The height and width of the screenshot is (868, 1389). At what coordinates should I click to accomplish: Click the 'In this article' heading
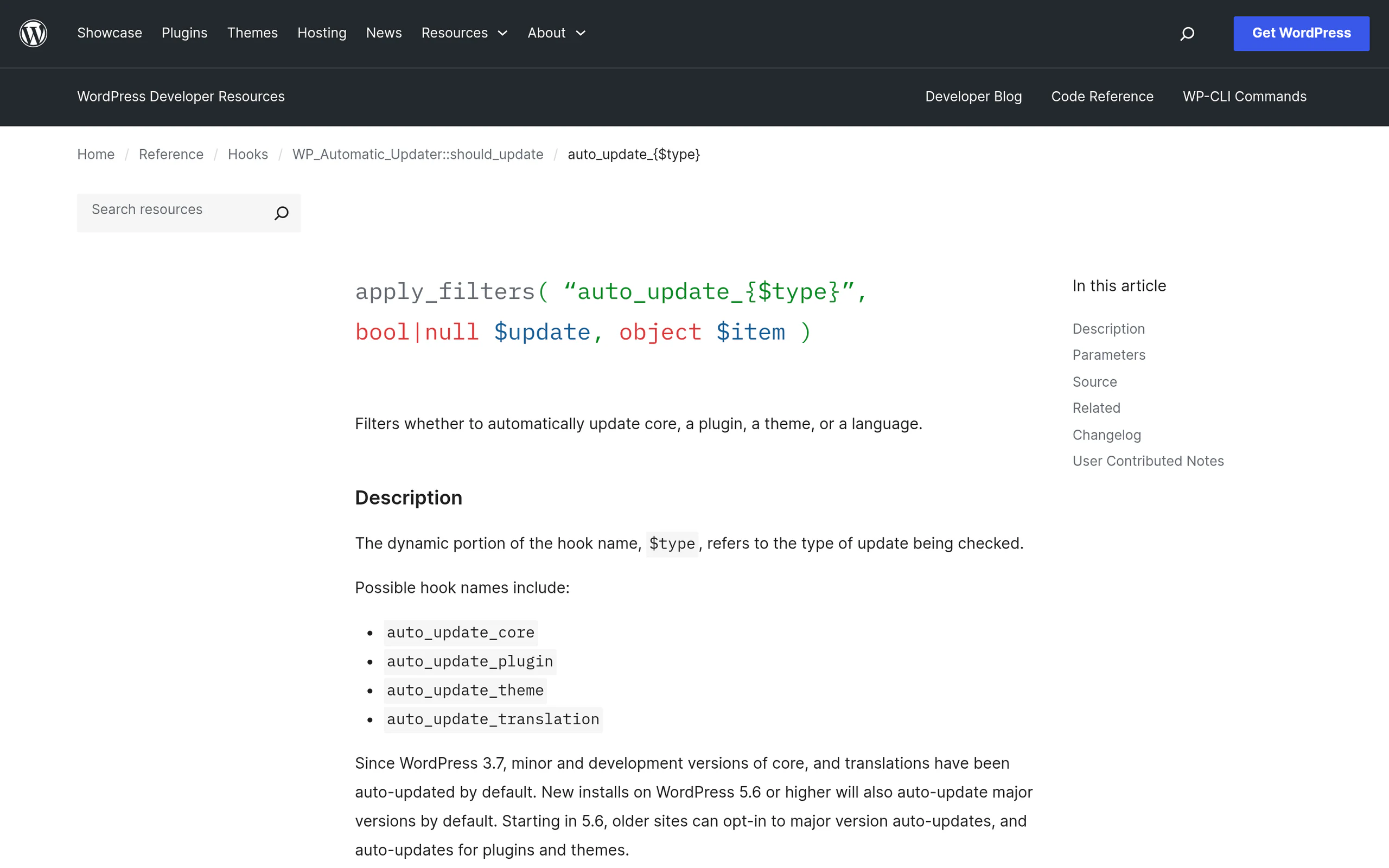tap(1119, 286)
